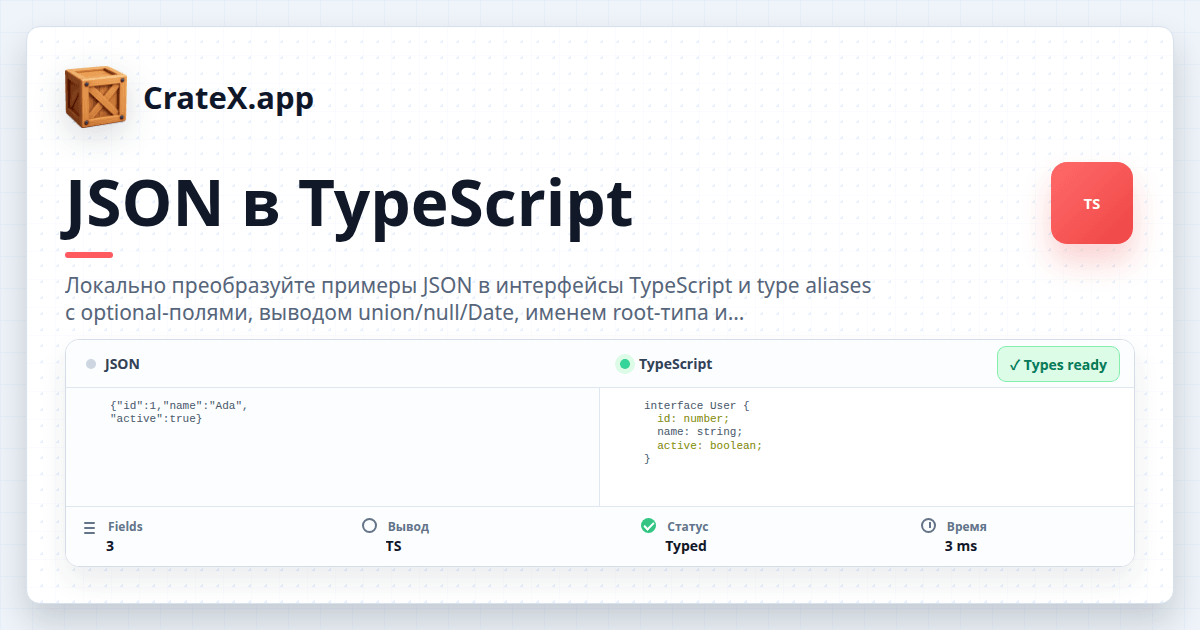
Task: Click the Types ready status button
Action: pyautogui.click(x=1058, y=364)
